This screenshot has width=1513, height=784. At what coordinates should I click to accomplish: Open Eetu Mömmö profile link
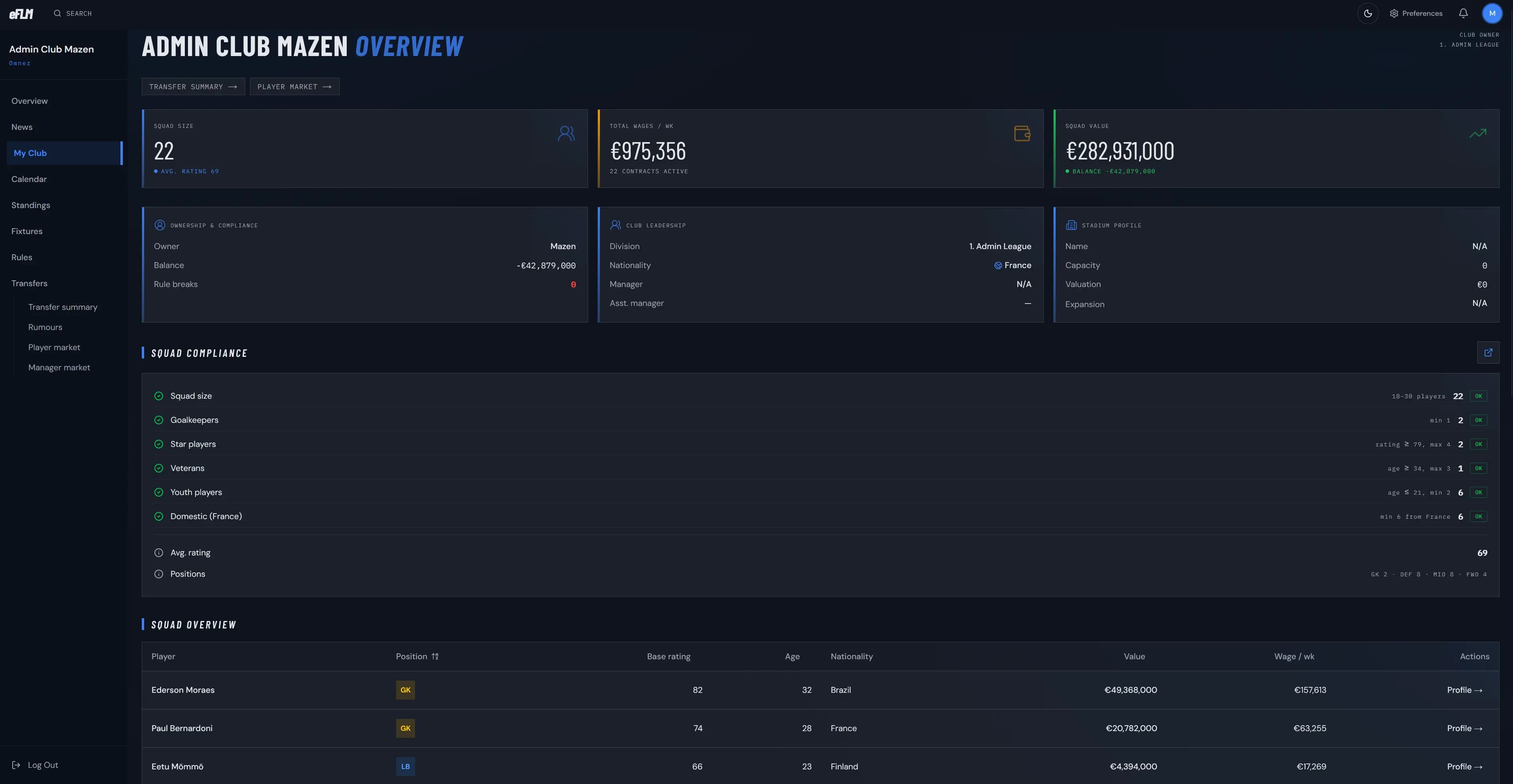tap(1464, 766)
